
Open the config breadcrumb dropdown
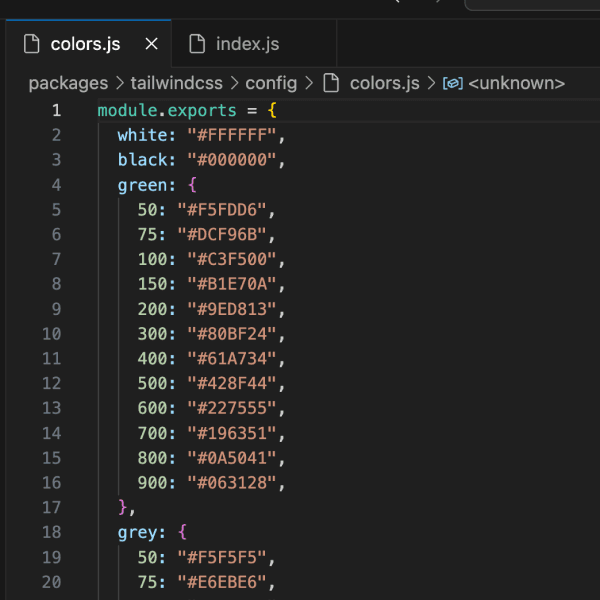coord(271,83)
